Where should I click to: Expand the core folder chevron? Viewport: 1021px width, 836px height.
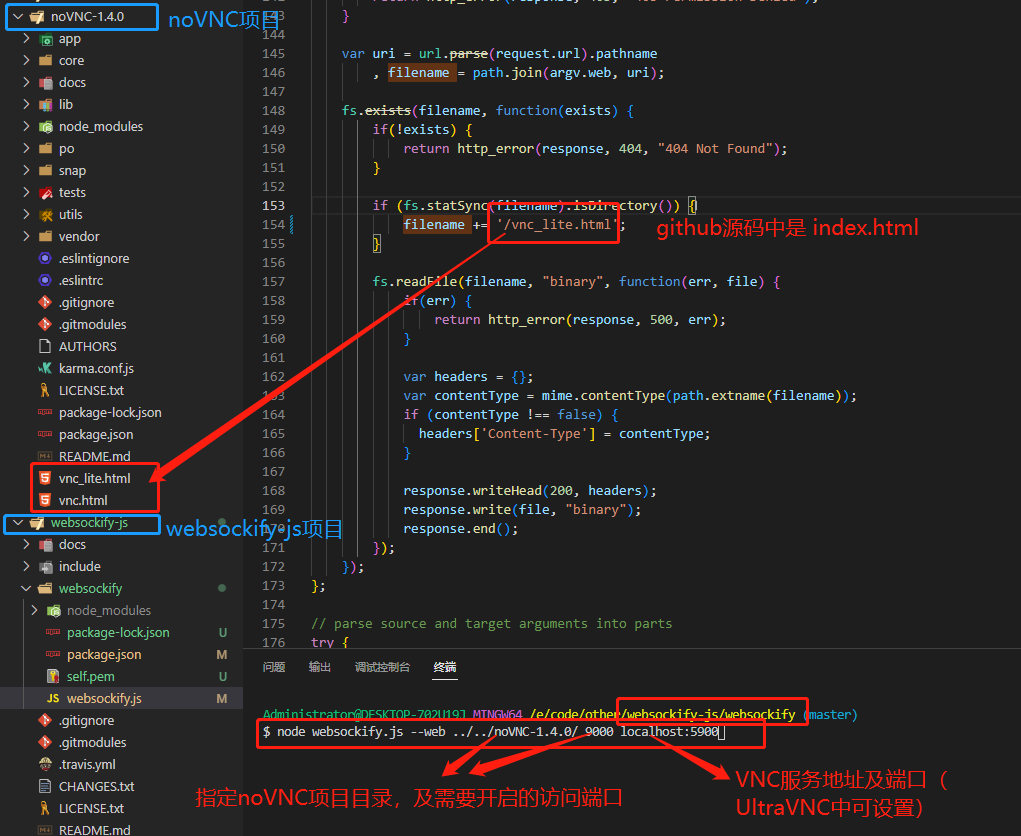coord(26,61)
